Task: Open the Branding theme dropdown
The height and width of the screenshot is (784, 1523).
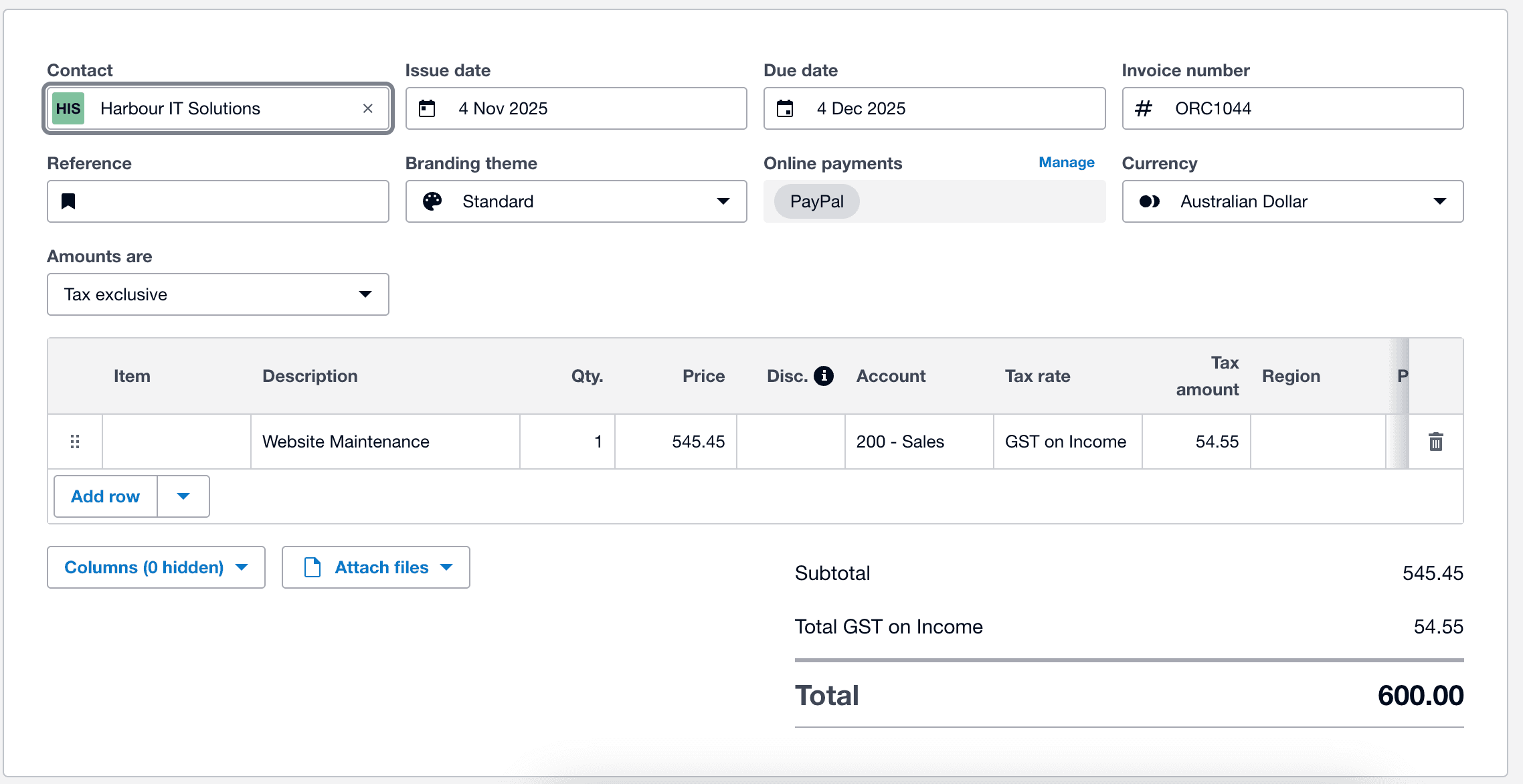Action: click(x=575, y=201)
